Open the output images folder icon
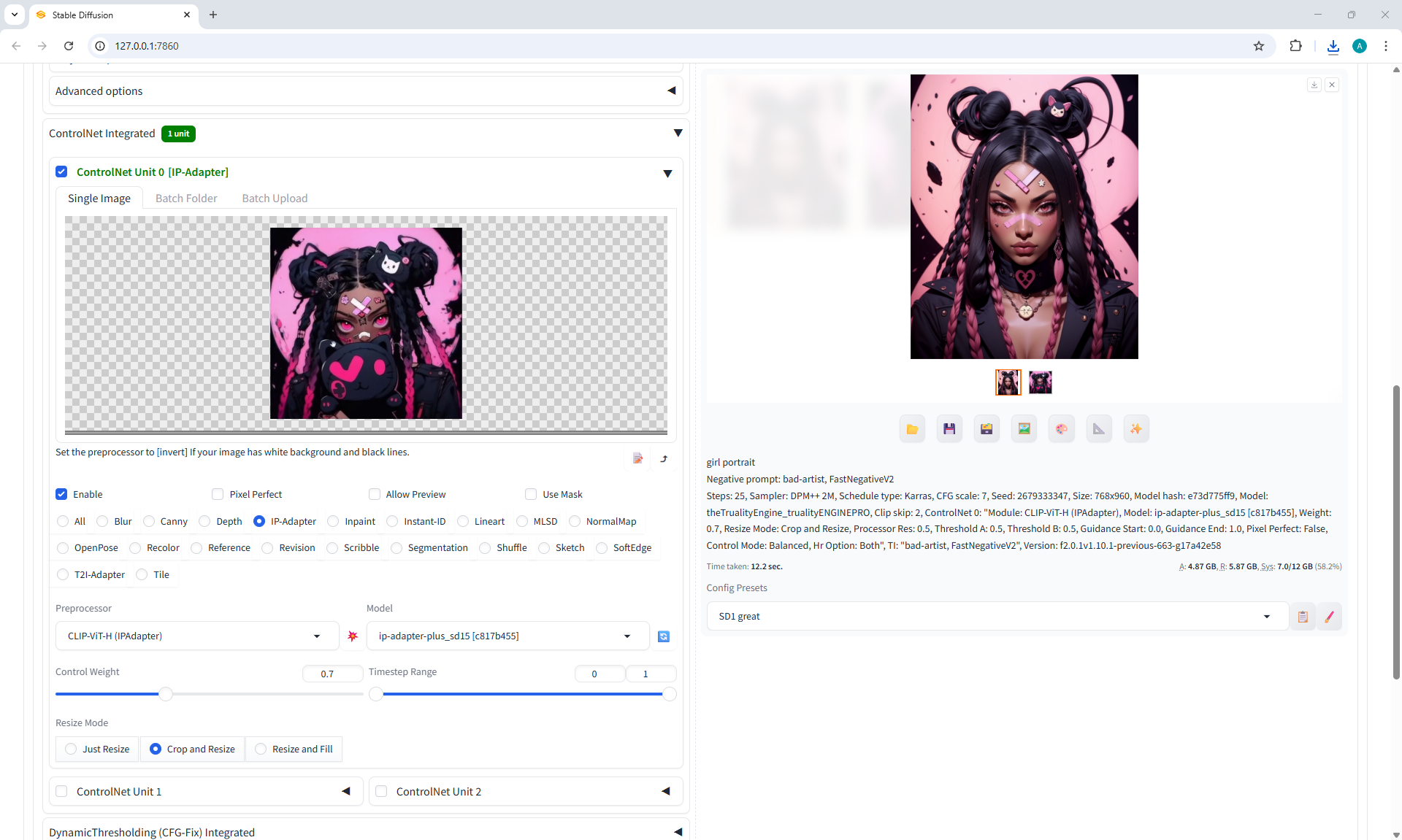 (x=912, y=429)
